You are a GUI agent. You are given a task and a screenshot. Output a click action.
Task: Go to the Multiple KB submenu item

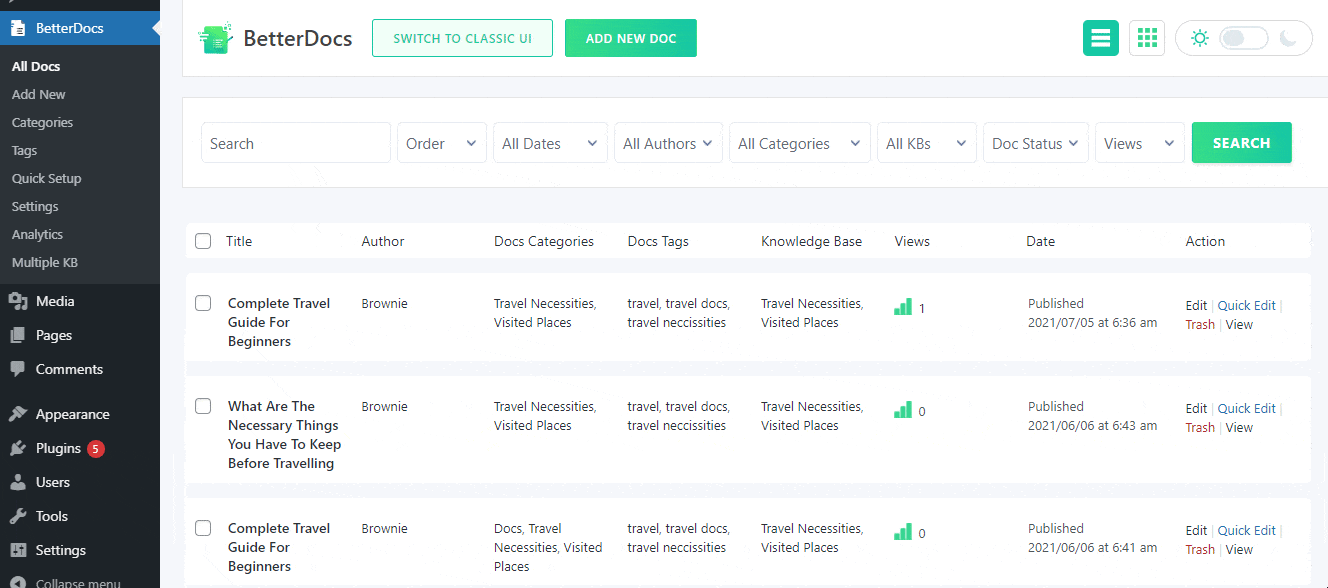click(x=44, y=262)
